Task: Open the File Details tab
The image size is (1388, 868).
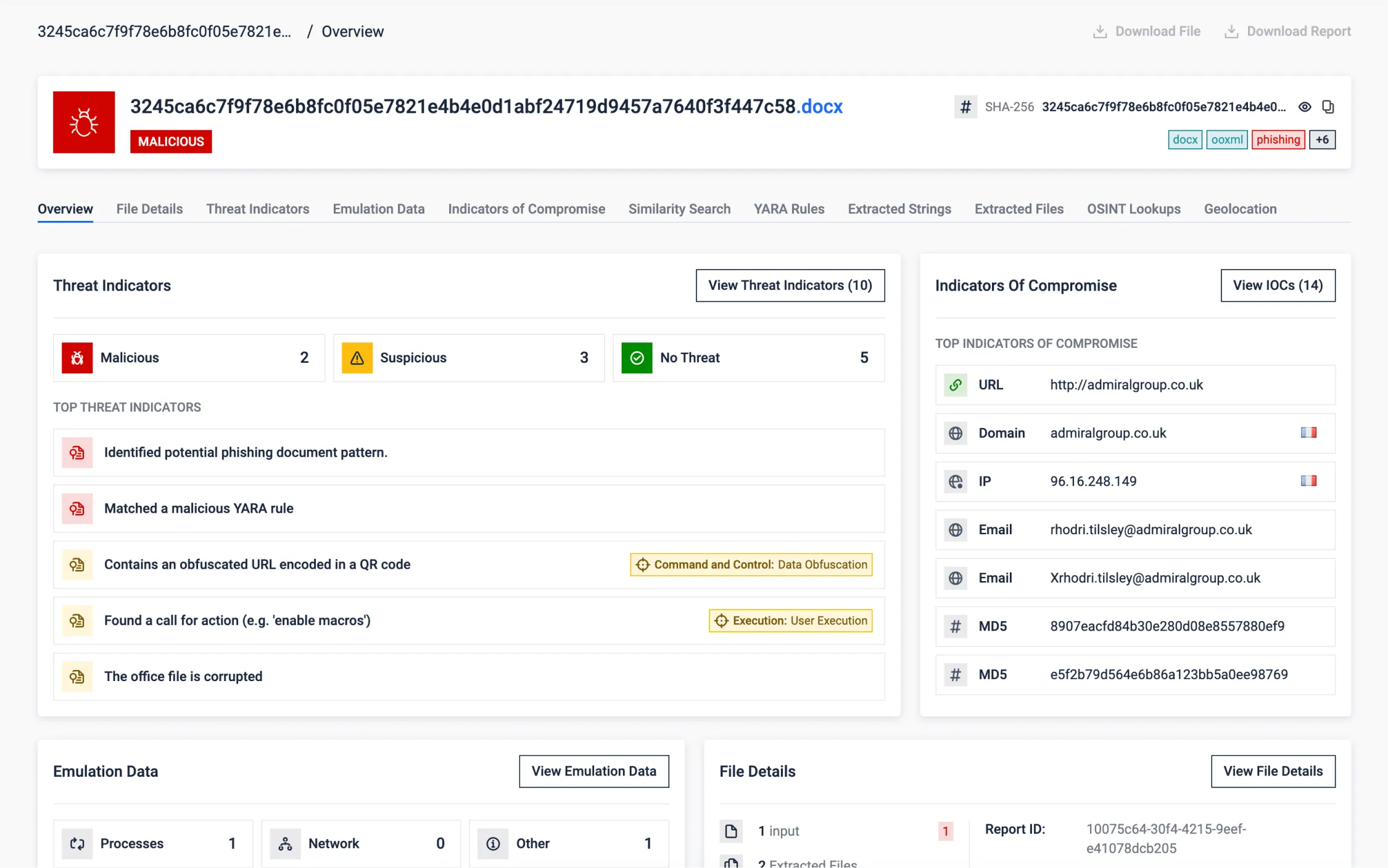Action: (149, 209)
